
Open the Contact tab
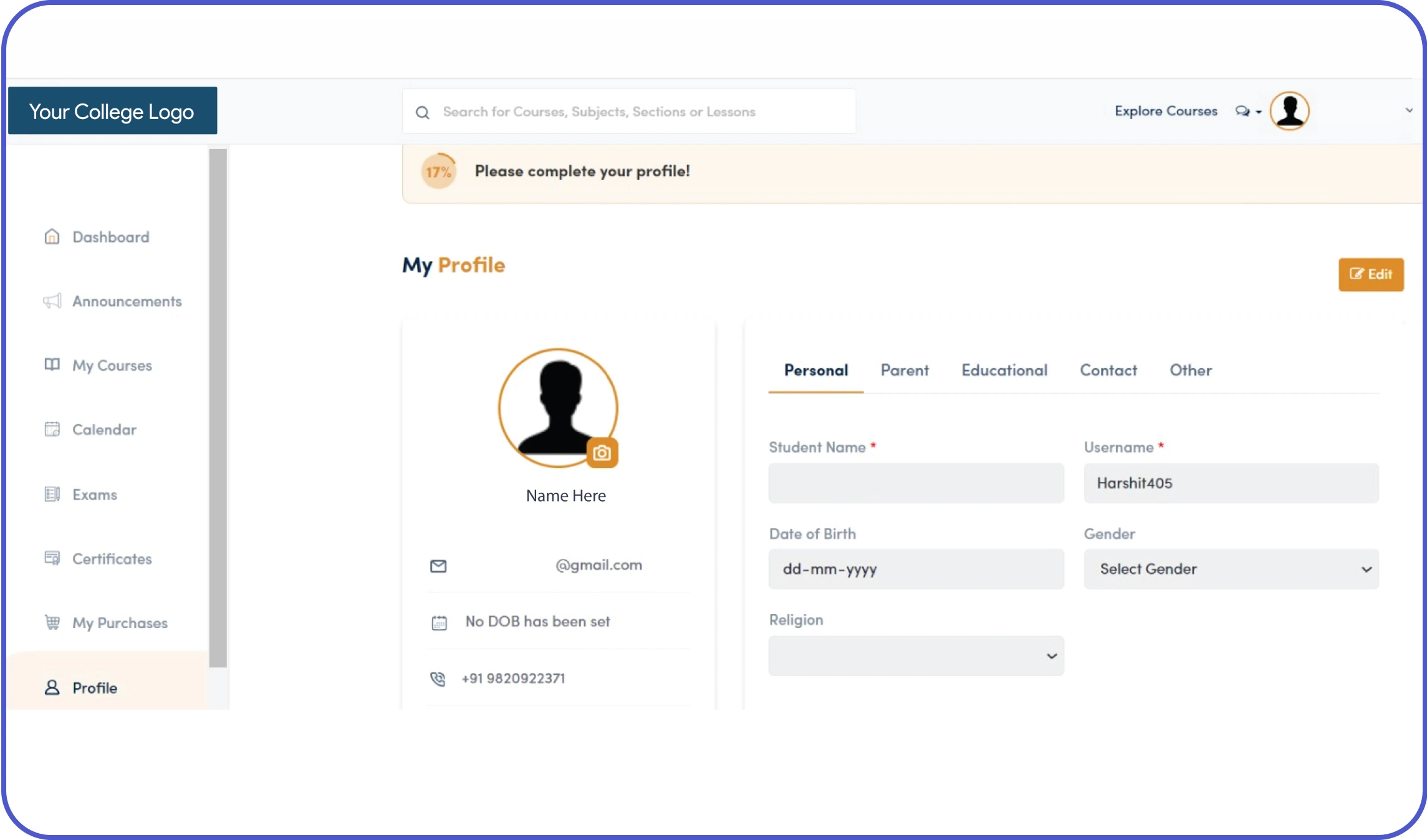click(1108, 370)
